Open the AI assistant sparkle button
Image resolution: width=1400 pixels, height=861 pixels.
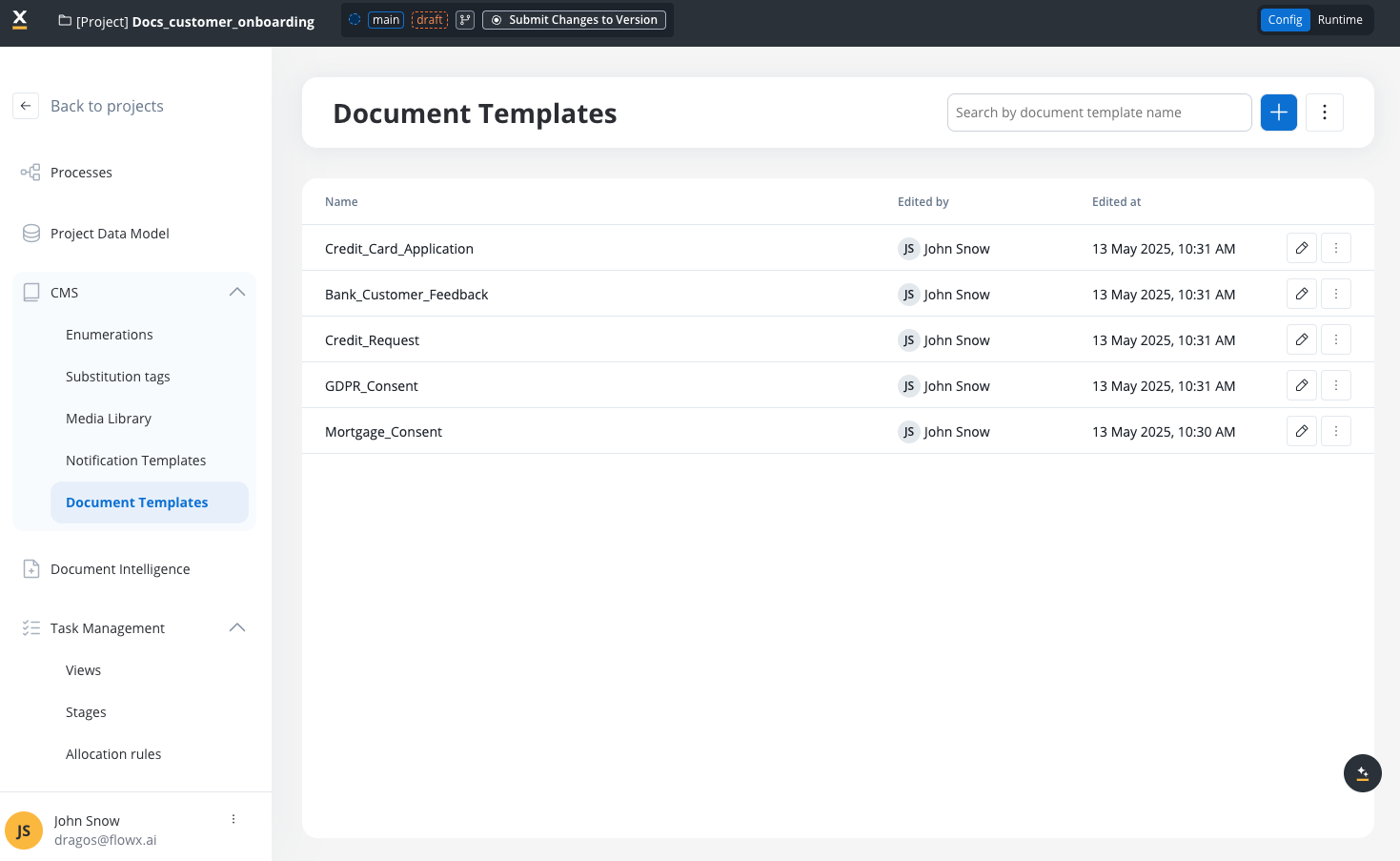point(1363,773)
